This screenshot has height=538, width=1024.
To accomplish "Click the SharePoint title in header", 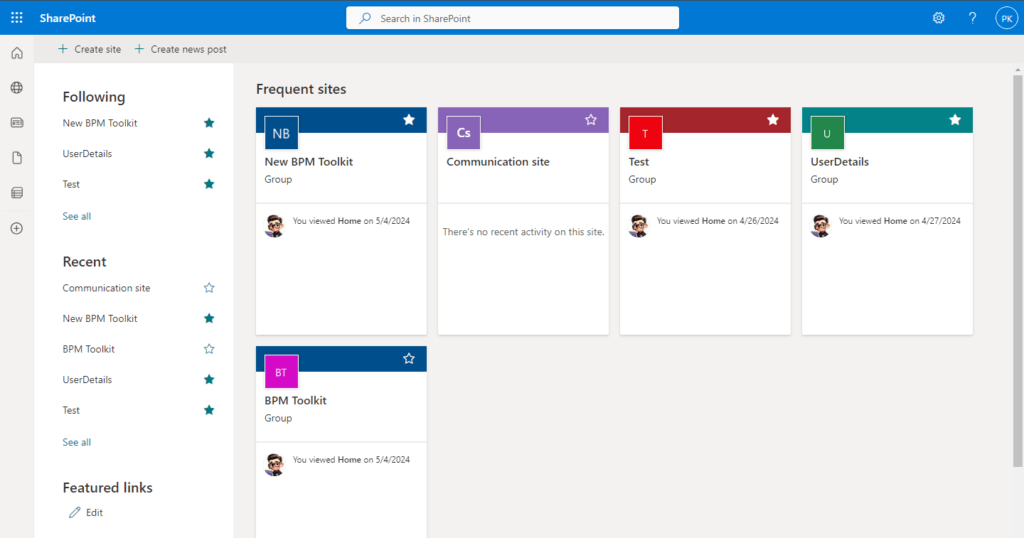I will click(68, 18).
